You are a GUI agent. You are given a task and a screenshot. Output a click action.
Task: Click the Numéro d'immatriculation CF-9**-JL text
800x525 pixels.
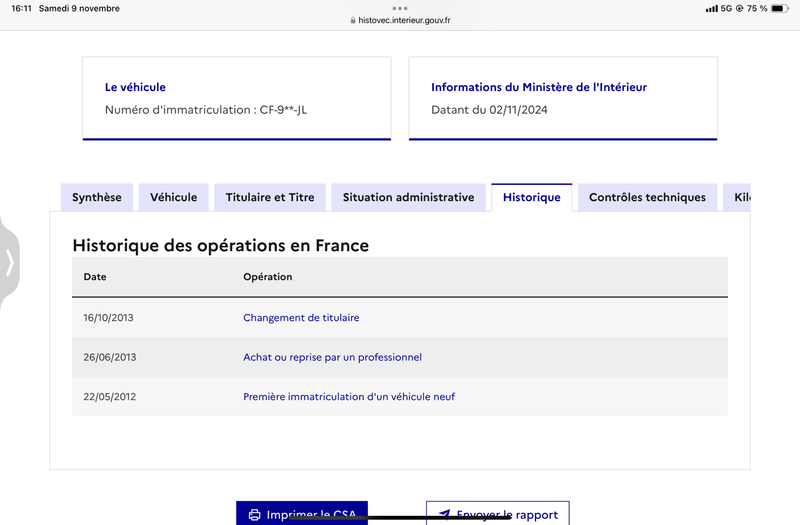coord(206,110)
